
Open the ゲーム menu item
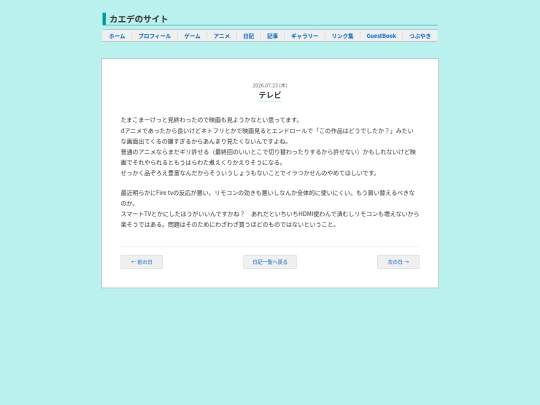[x=192, y=36]
